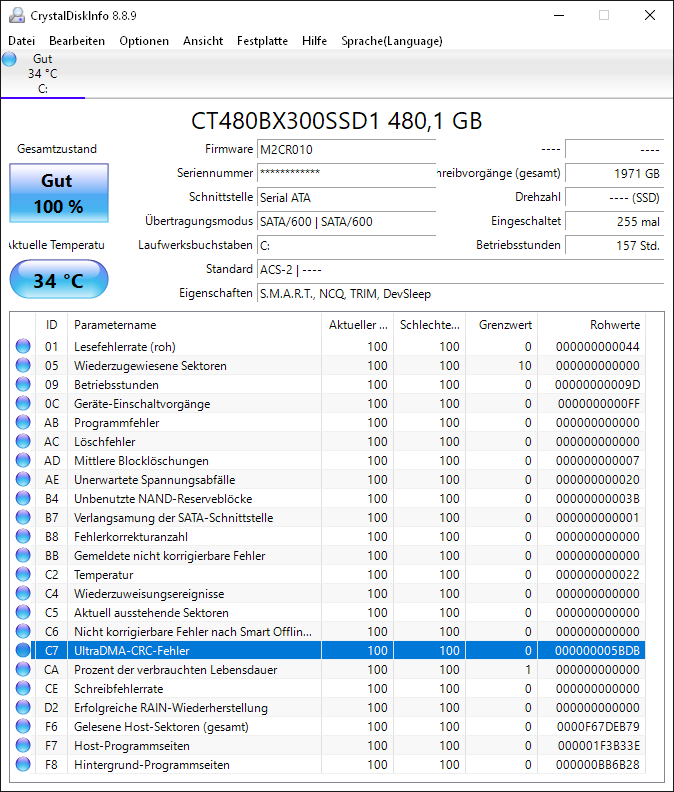Click status orb for Fehlerkorrekturanzahl row
The width and height of the screenshot is (674, 792).
click(x=23, y=536)
